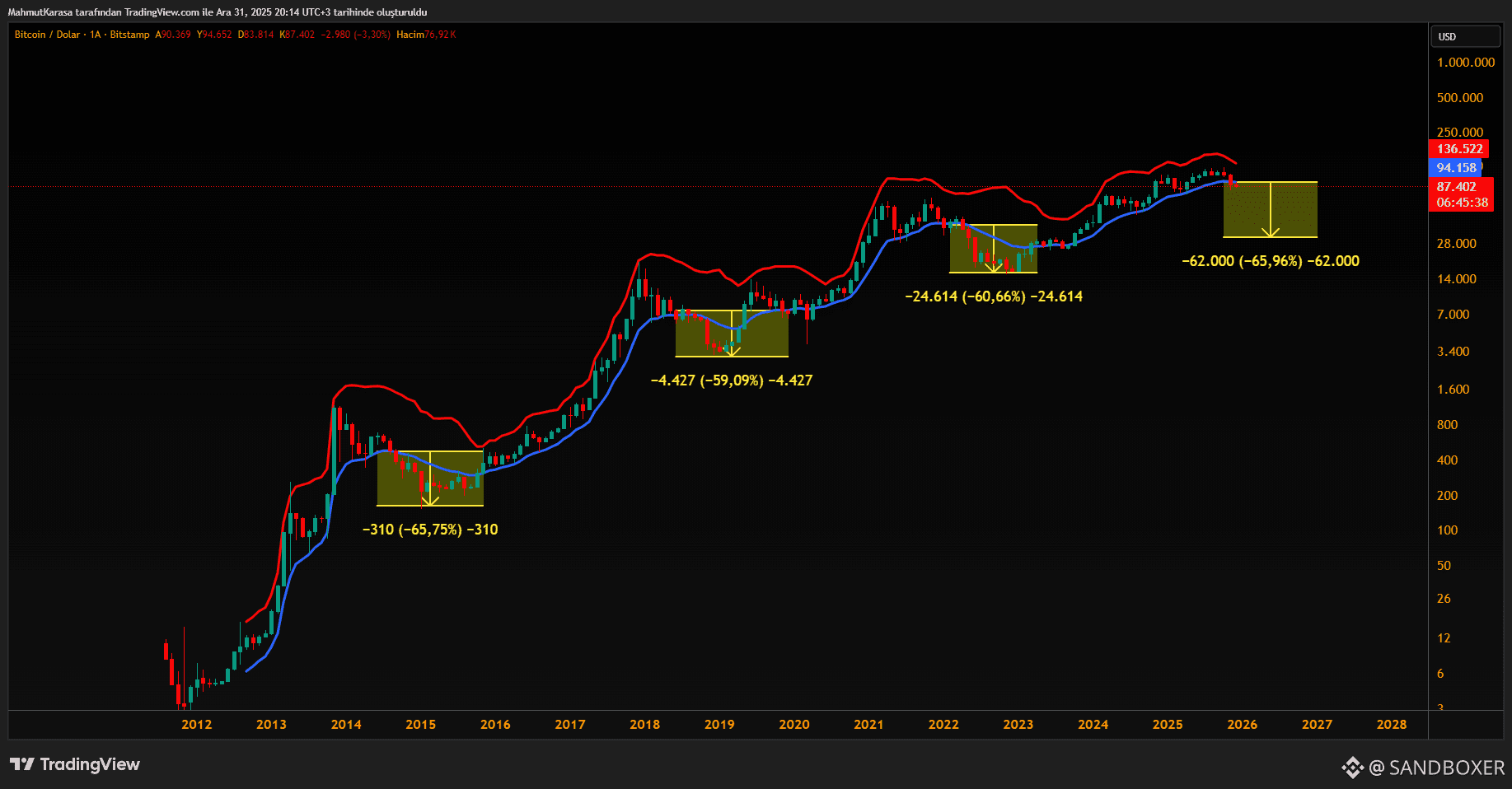Click the 500.000 price scale label
The height and width of the screenshot is (789, 1512).
[x=1460, y=98]
